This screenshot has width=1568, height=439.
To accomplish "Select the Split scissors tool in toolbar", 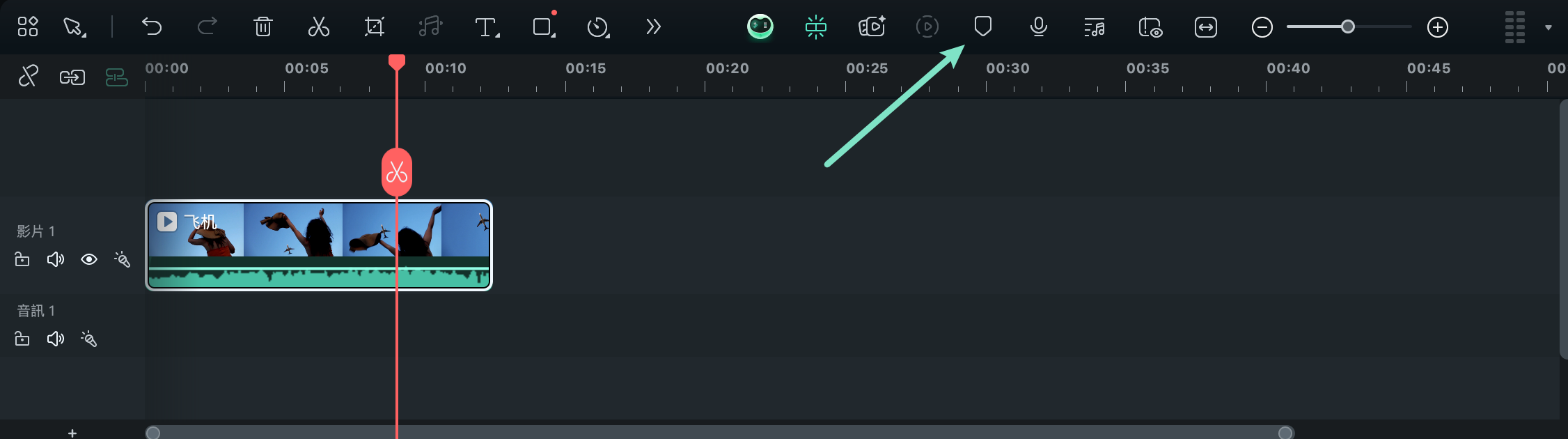I will click(x=318, y=26).
